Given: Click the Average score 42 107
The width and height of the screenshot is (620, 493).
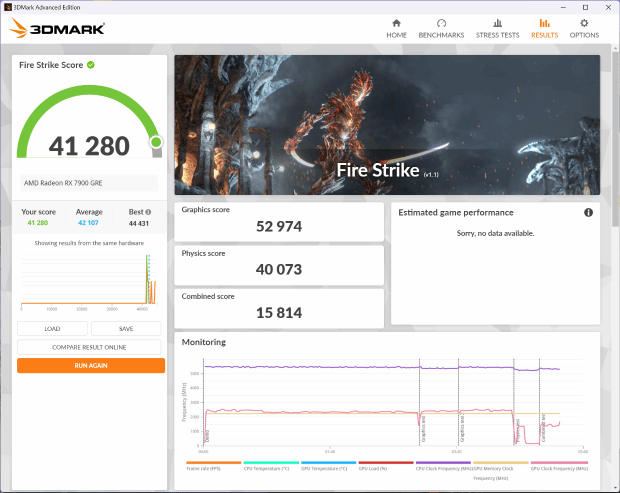Looking at the screenshot, I should point(88,223).
